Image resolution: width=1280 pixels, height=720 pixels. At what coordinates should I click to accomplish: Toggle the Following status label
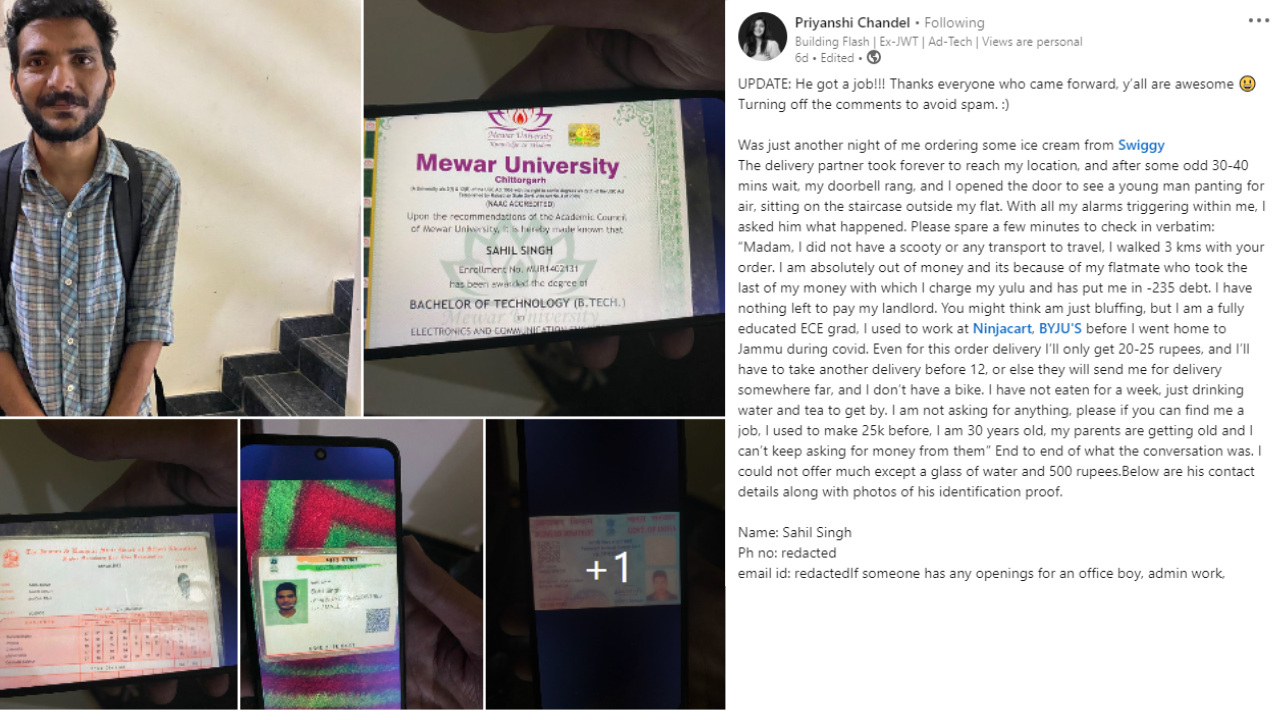954,22
